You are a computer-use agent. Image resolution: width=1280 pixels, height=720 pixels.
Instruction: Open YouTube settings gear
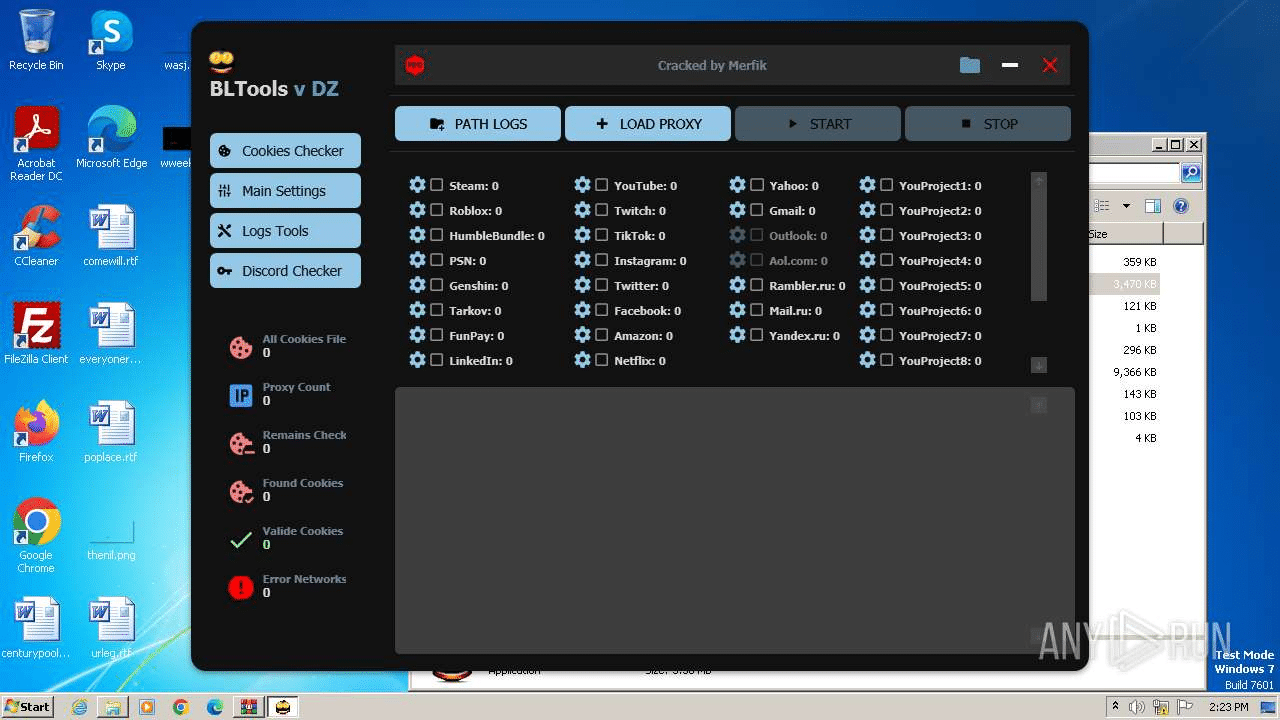coord(582,185)
